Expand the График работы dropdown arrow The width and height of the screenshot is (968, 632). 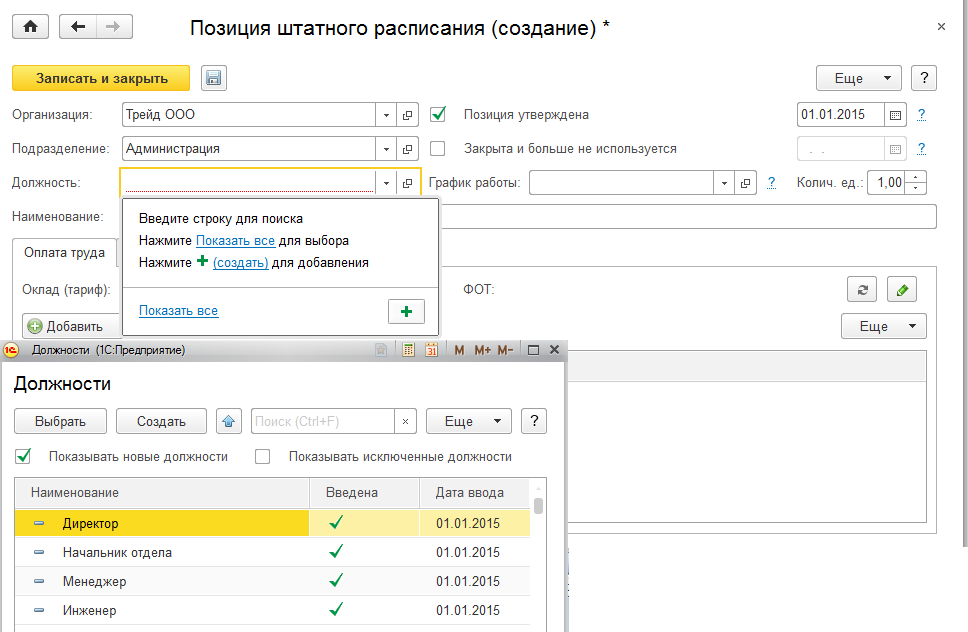(724, 183)
